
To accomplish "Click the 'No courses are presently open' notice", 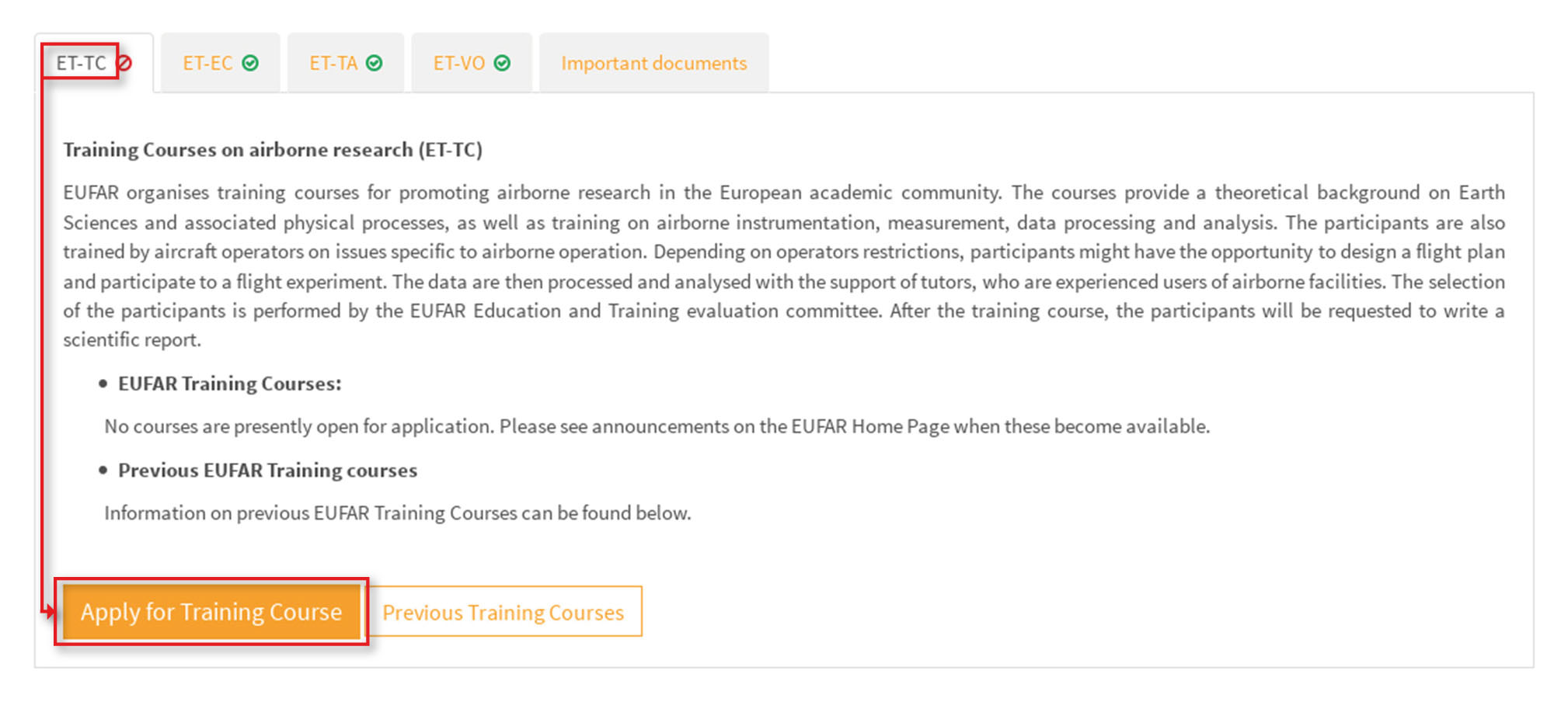I will [x=657, y=426].
